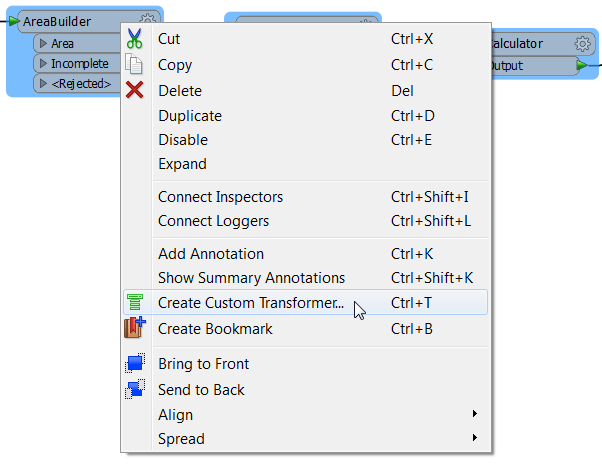The image size is (602, 471).
Task: Select the Duplicate menu entry
Action: [x=306, y=116]
